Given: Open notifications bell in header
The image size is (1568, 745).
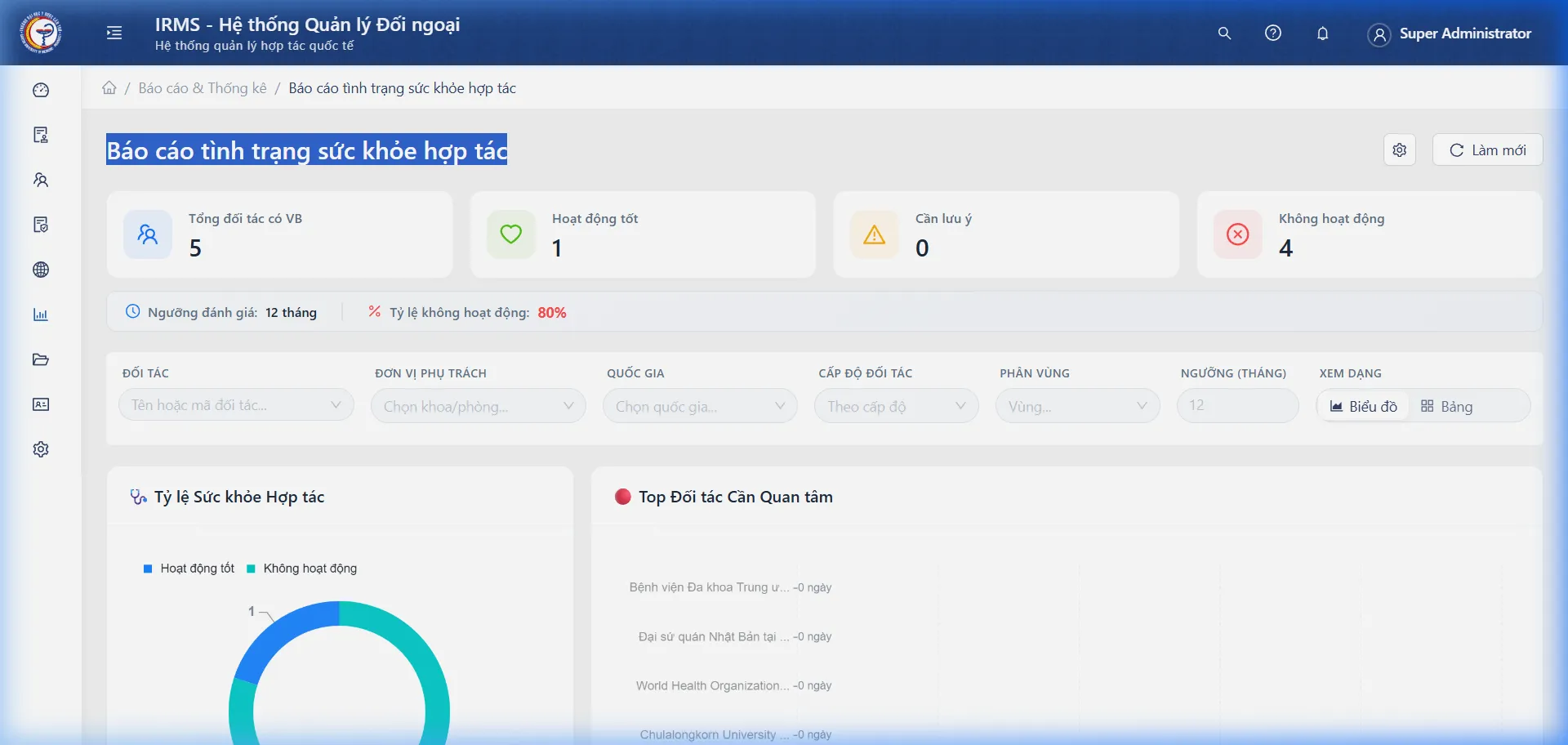Looking at the screenshot, I should pos(1322,33).
